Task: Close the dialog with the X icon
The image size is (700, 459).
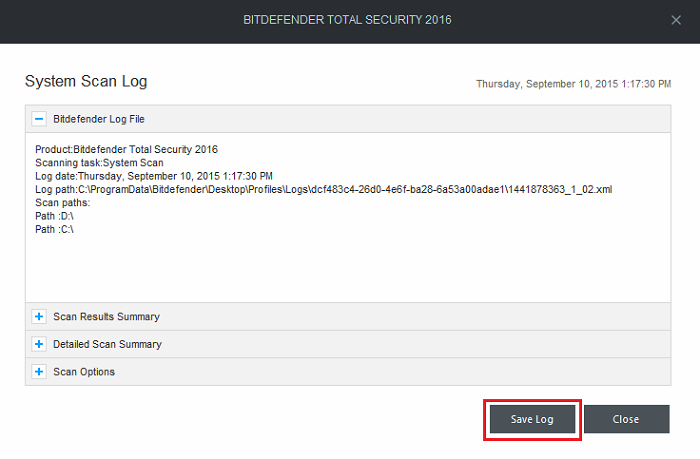Action: 676,20
